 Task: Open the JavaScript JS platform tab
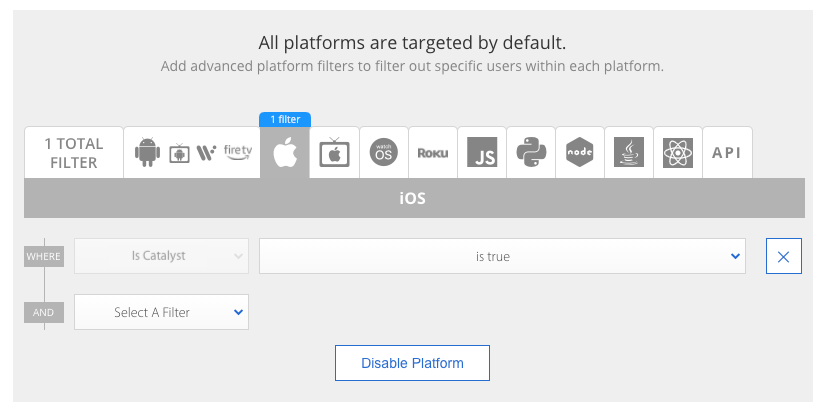(482, 153)
